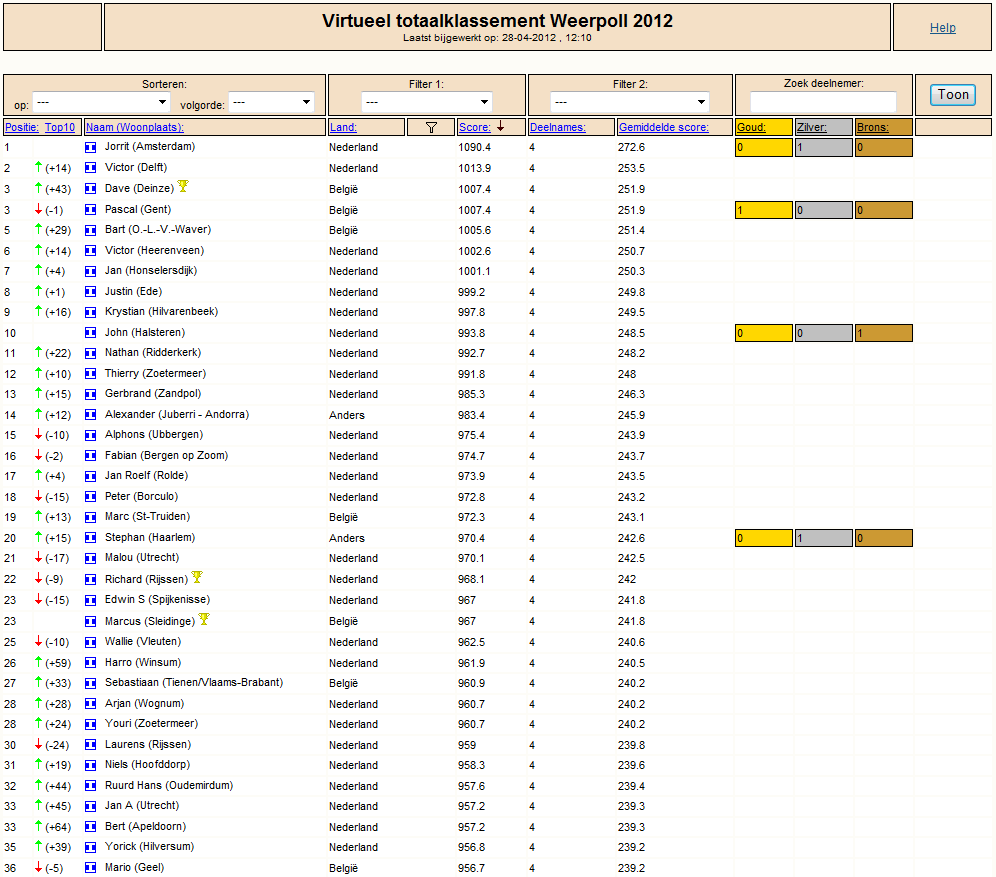Open the 'Sorteren op' dropdown
996x877 pixels.
click(x=101, y=102)
